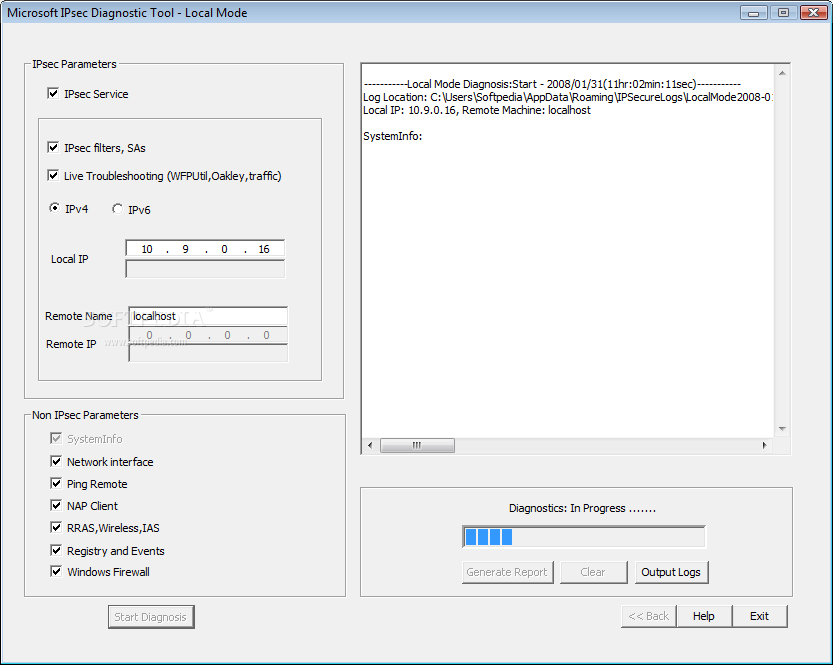Click the Generate Report button
This screenshot has width=833, height=665.
507,572
